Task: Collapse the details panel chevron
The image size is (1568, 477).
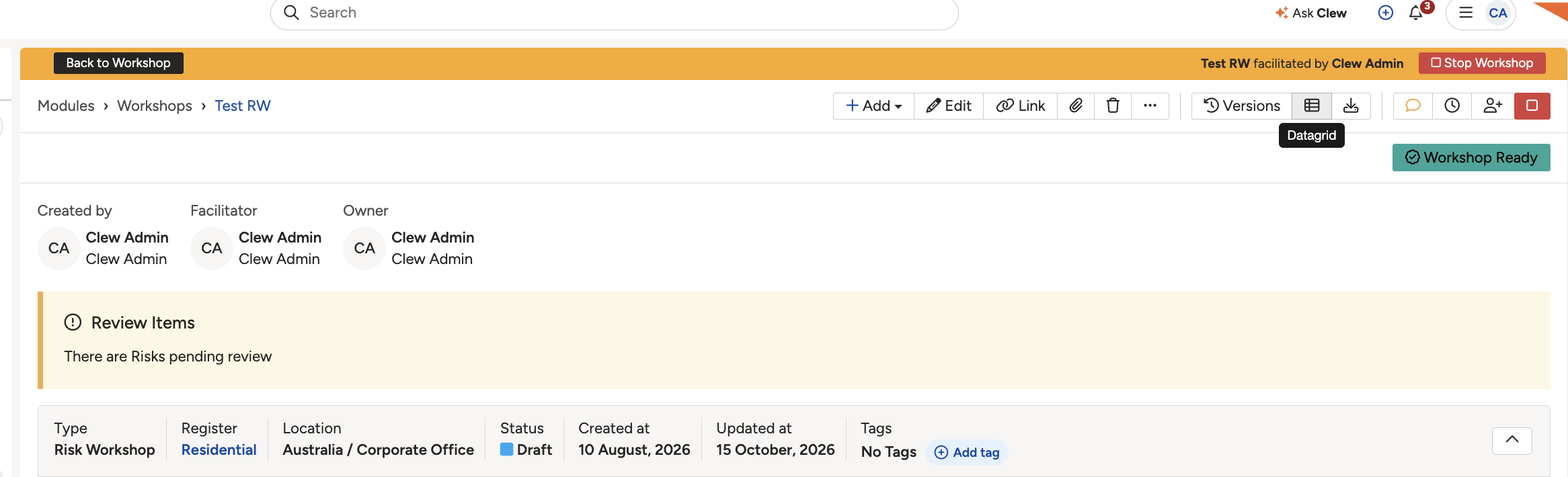Action: 1512,441
